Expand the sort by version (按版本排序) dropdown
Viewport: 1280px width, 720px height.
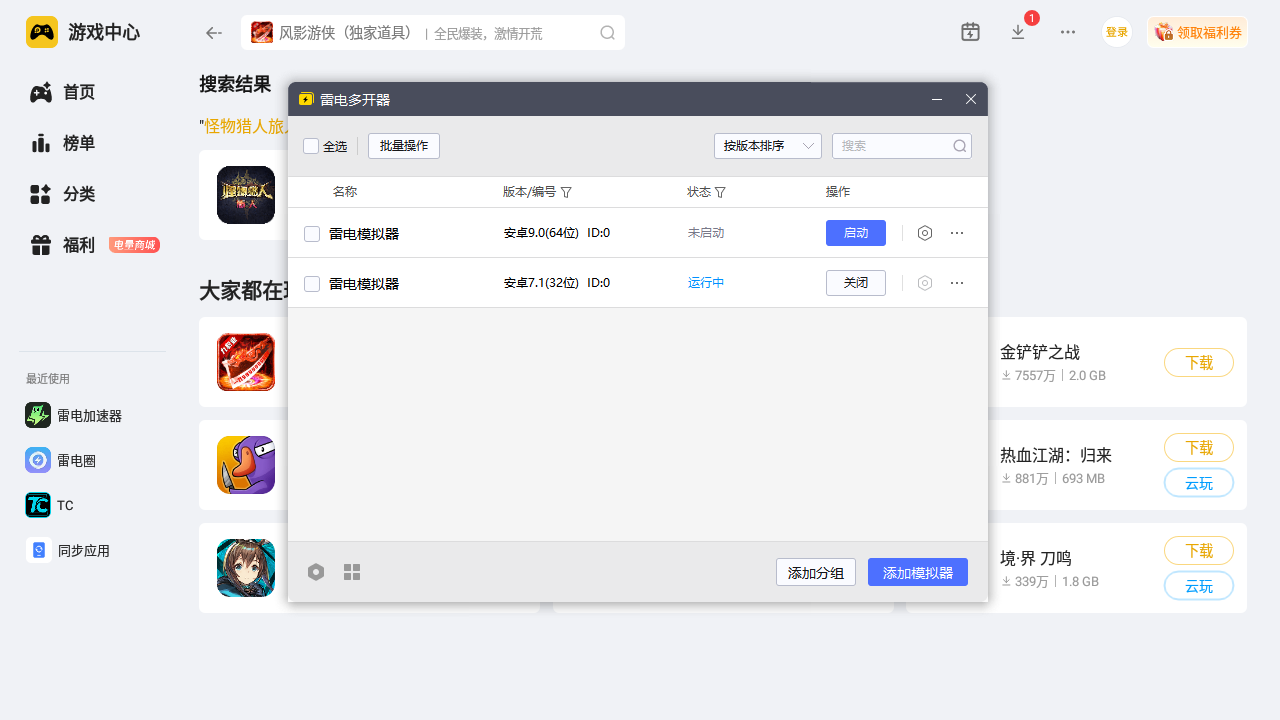(x=767, y=146)
